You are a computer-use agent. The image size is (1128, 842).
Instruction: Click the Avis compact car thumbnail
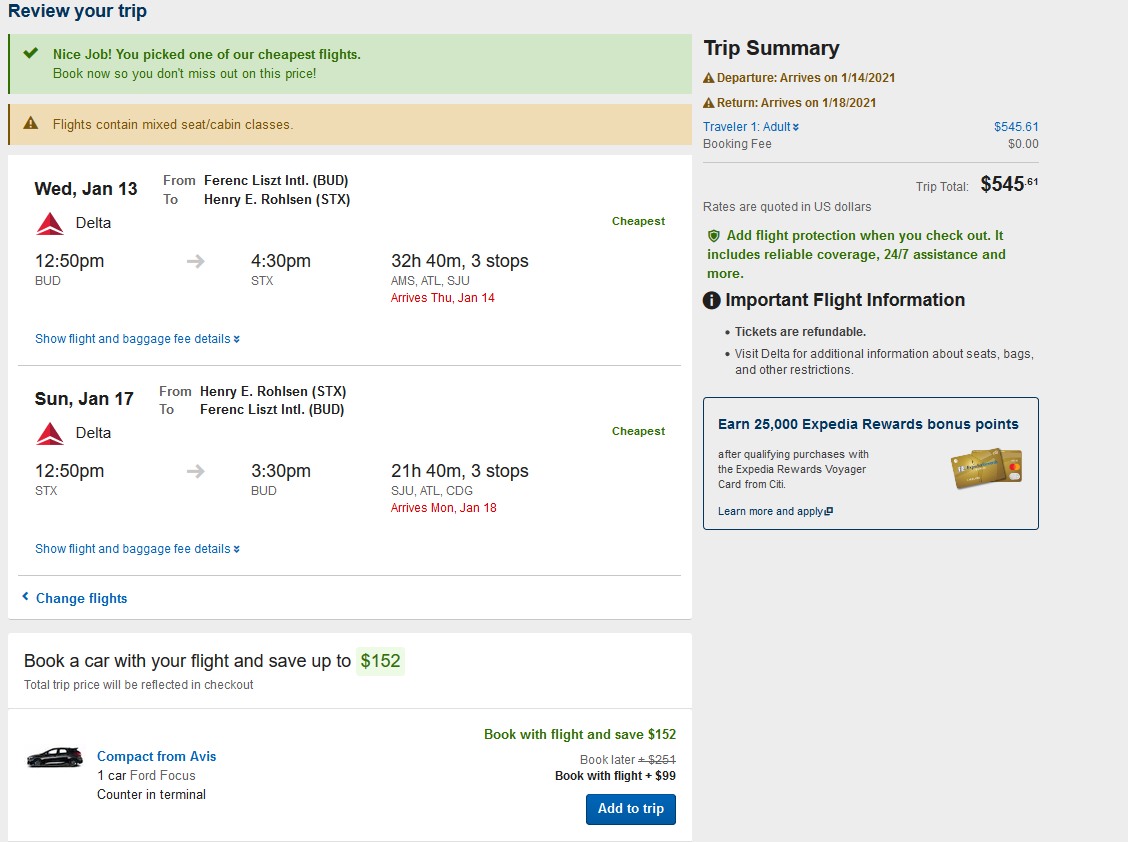pos(54,757)
